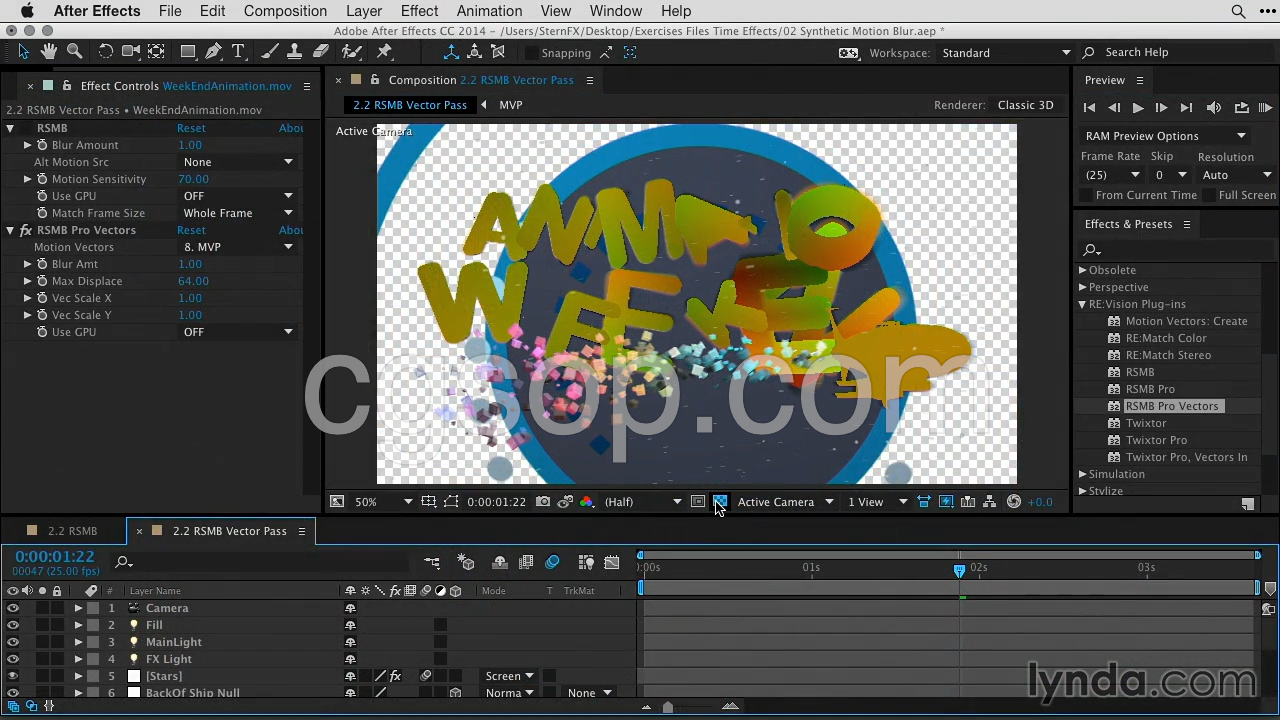The image size is (1280, 720).
Task: Switch to the 2.2 RSMB timeline tab
Action: (x=72, y=531)
